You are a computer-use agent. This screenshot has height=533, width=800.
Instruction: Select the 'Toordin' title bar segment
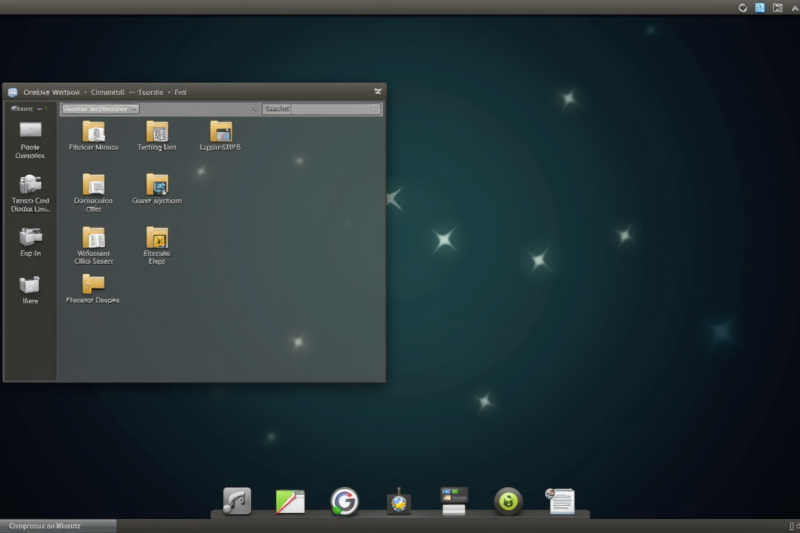coord(151,92)
